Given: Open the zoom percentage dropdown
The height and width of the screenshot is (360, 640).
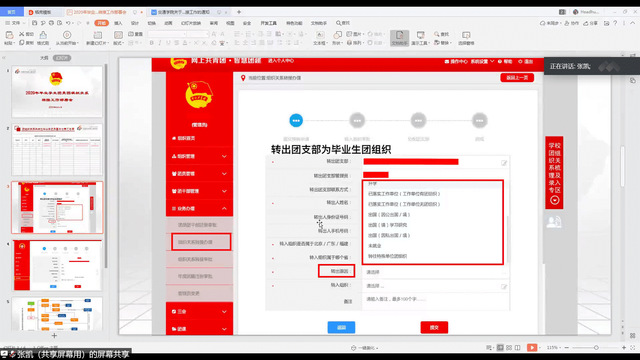Looking at the screenshot, I should tap(553, 347).
